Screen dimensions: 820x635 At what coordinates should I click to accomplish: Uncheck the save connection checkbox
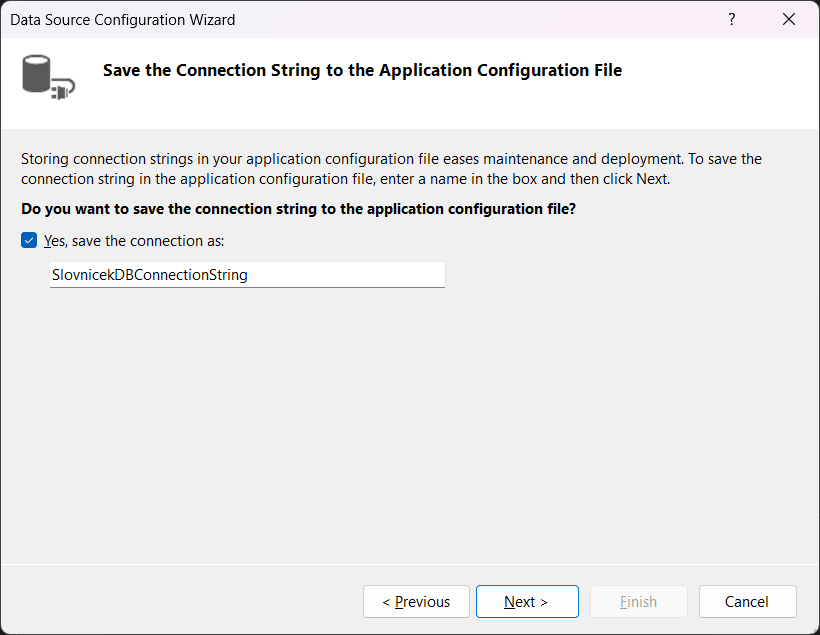[29, 241]
